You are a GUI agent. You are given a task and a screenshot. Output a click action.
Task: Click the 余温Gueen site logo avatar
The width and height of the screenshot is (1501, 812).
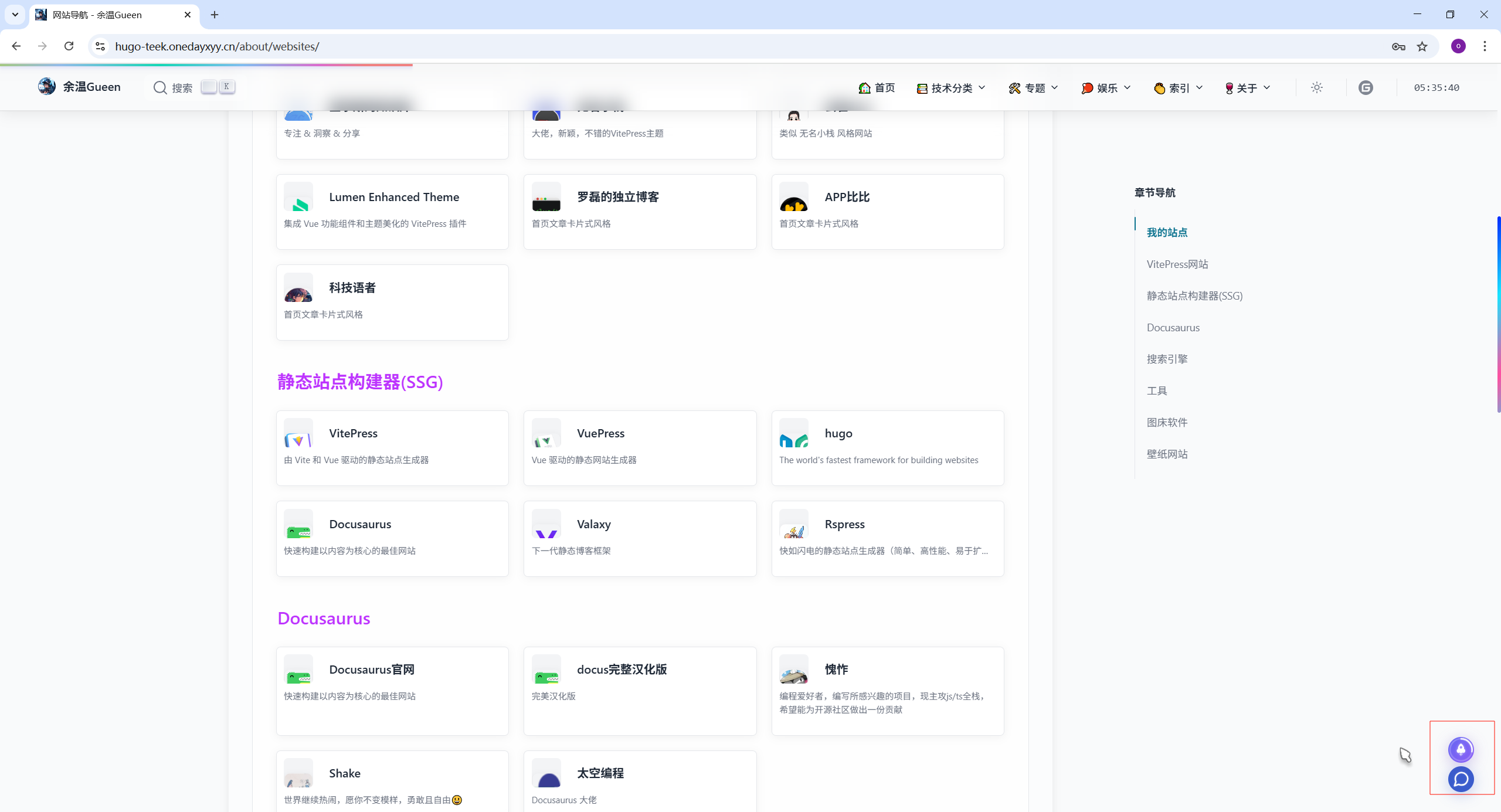tap(47, 87)
